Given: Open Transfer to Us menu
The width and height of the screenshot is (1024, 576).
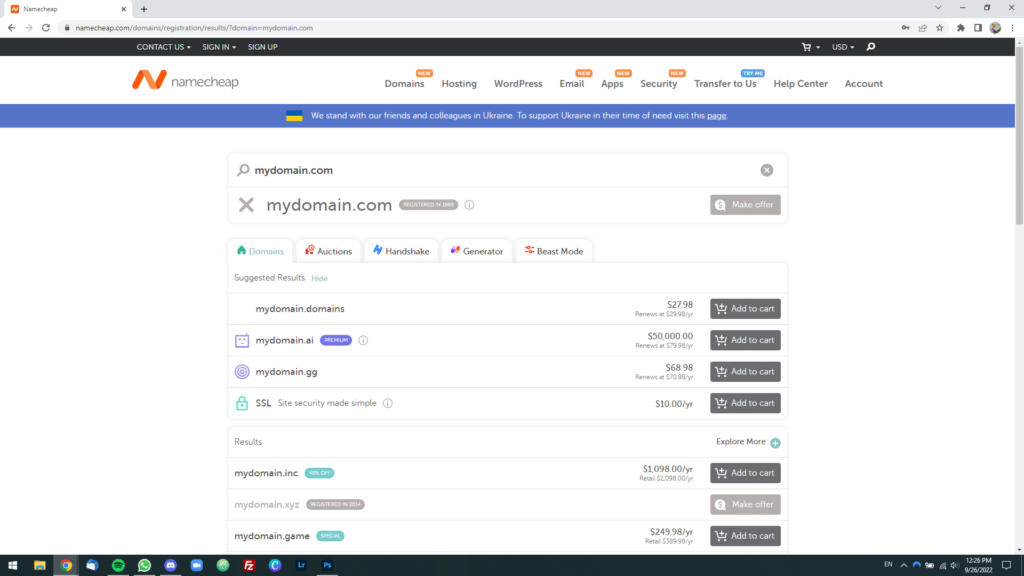Looking at the screenshot, I should pos(725,84).
